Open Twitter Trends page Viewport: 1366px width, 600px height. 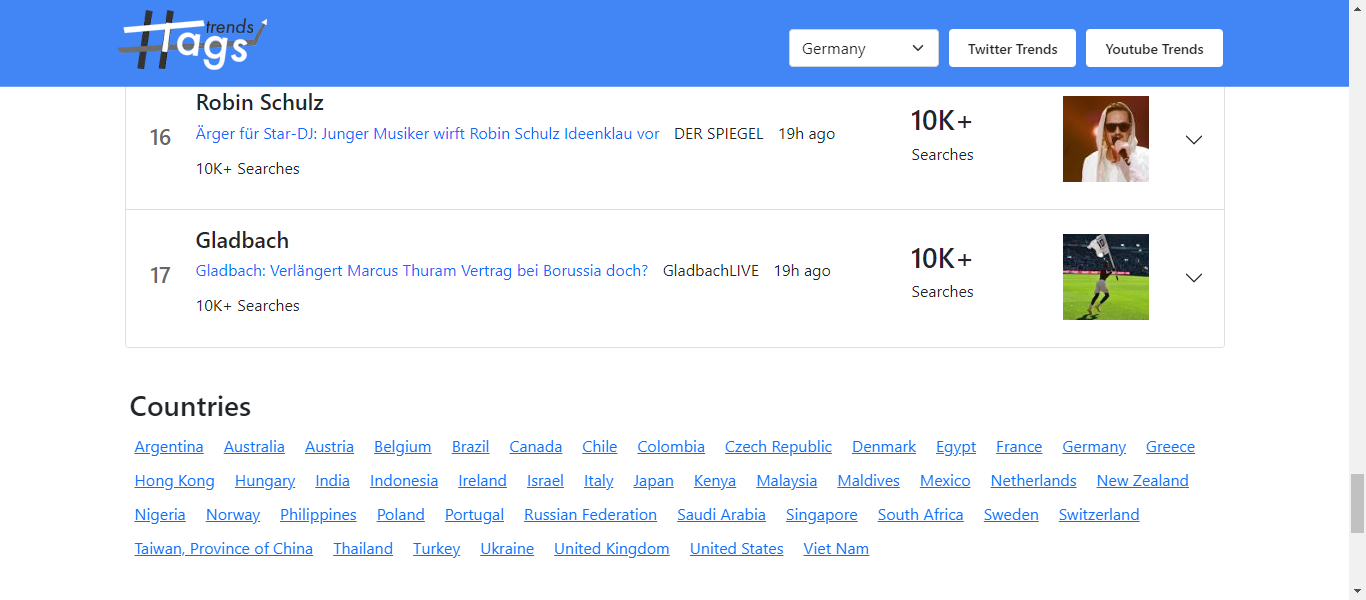1012,48
